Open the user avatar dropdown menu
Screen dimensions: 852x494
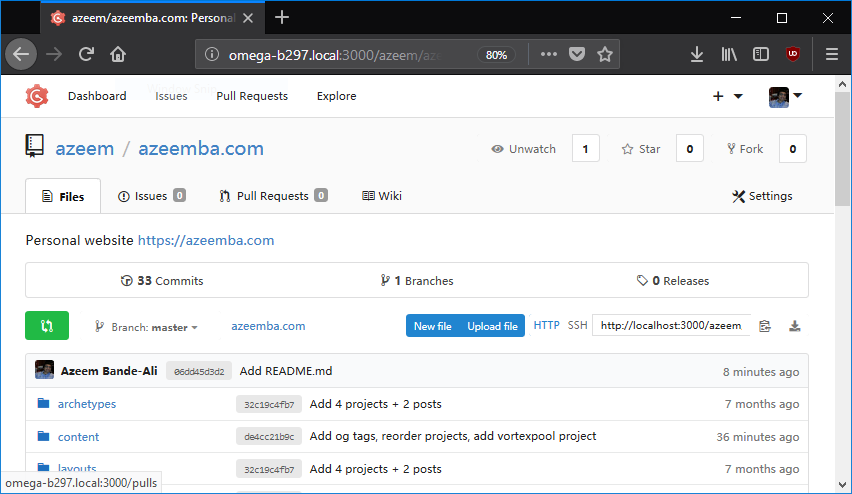coord(785,97)
